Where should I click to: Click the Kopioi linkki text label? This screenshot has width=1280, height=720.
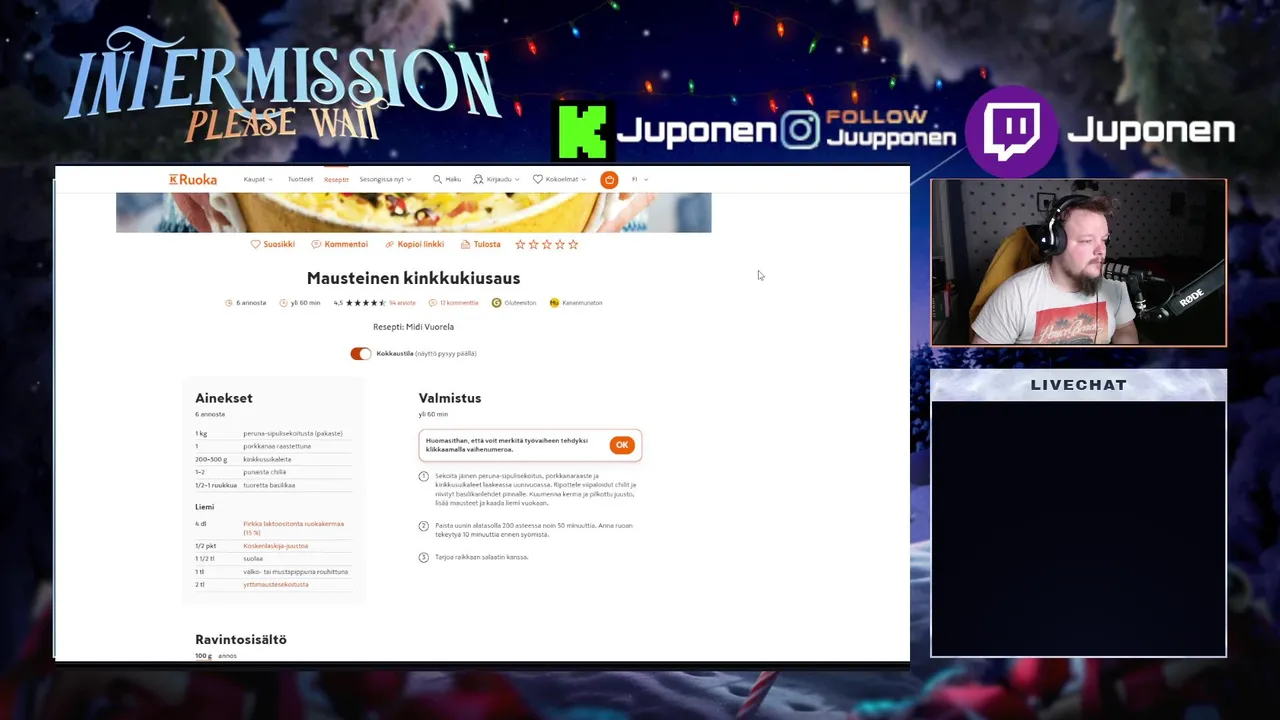pos(420,244)
